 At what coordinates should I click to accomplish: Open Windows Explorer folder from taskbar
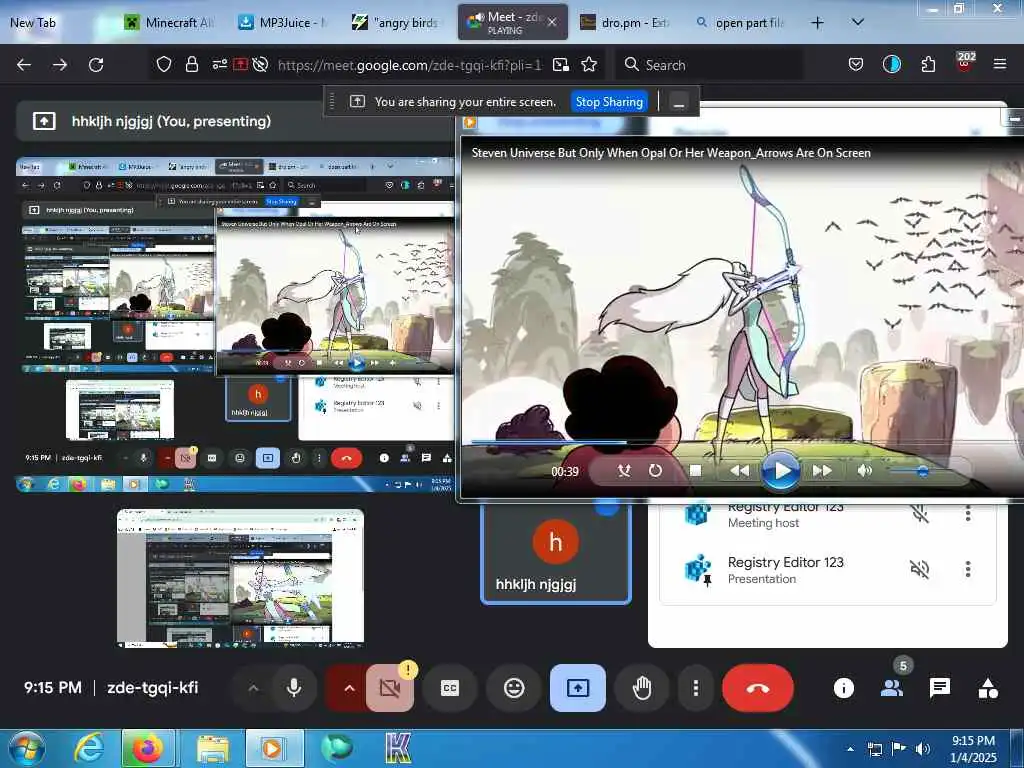213,748
